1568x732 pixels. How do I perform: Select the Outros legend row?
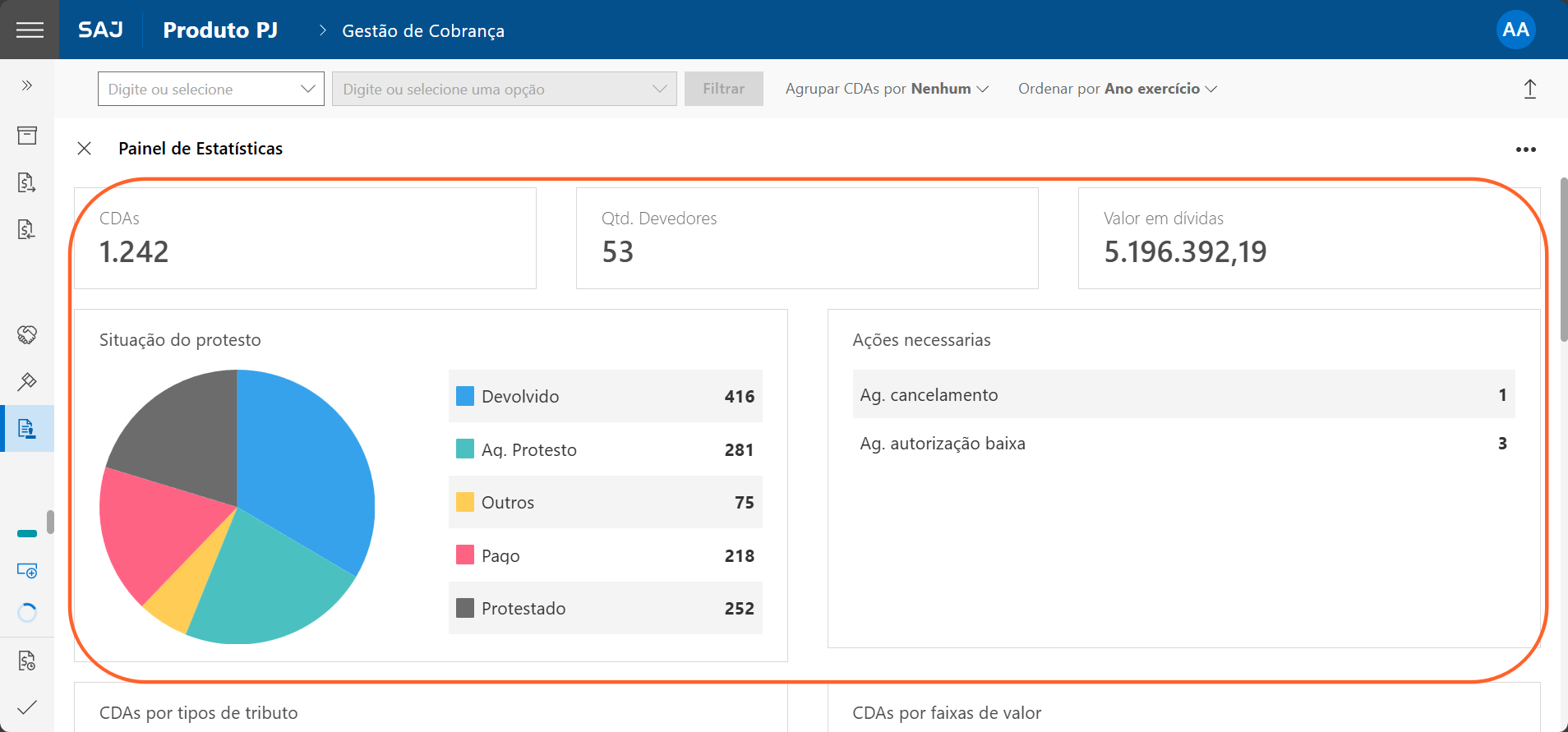tap(605, 502)
